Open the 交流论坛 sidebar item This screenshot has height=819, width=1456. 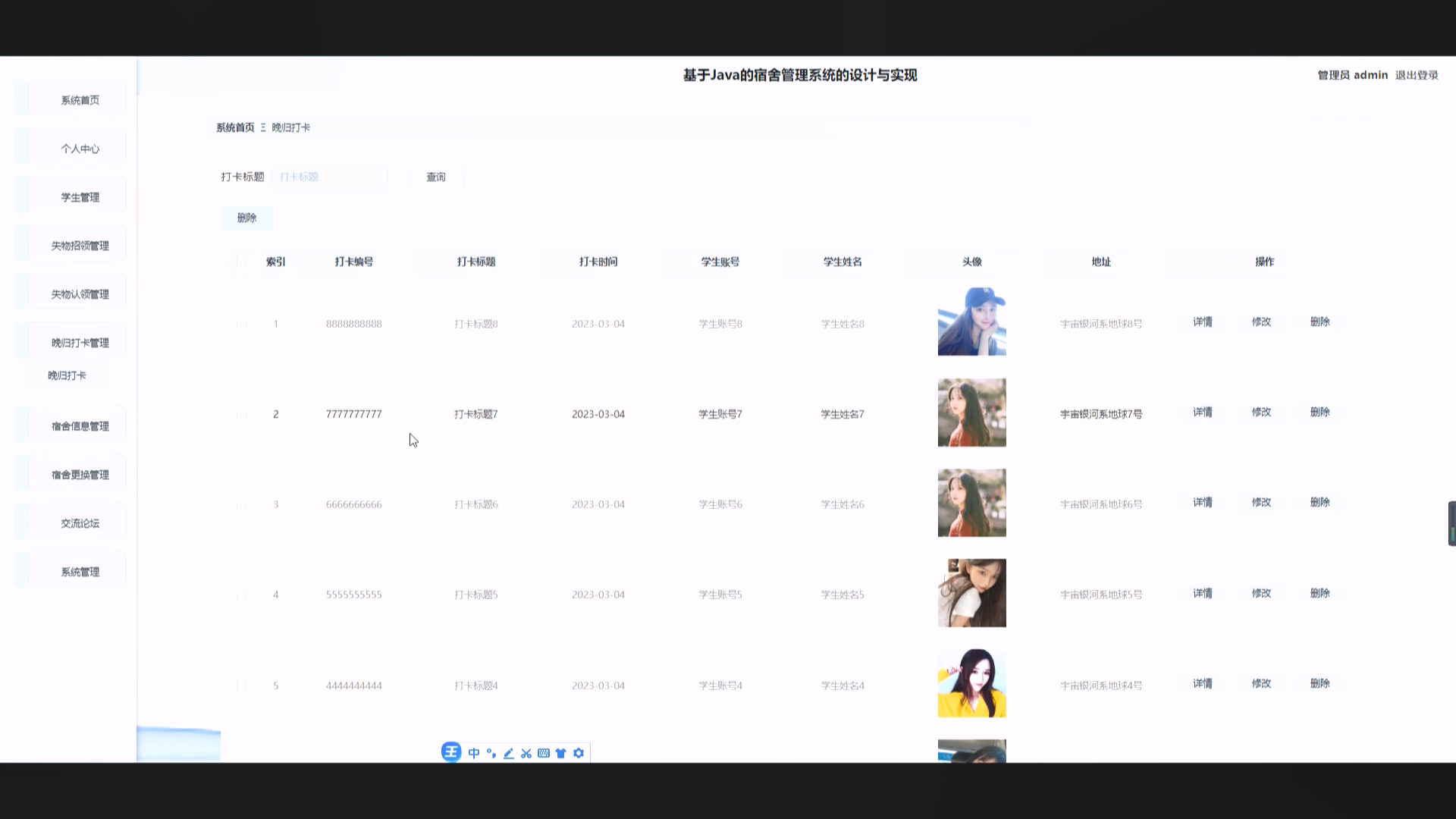click(79, 522)
